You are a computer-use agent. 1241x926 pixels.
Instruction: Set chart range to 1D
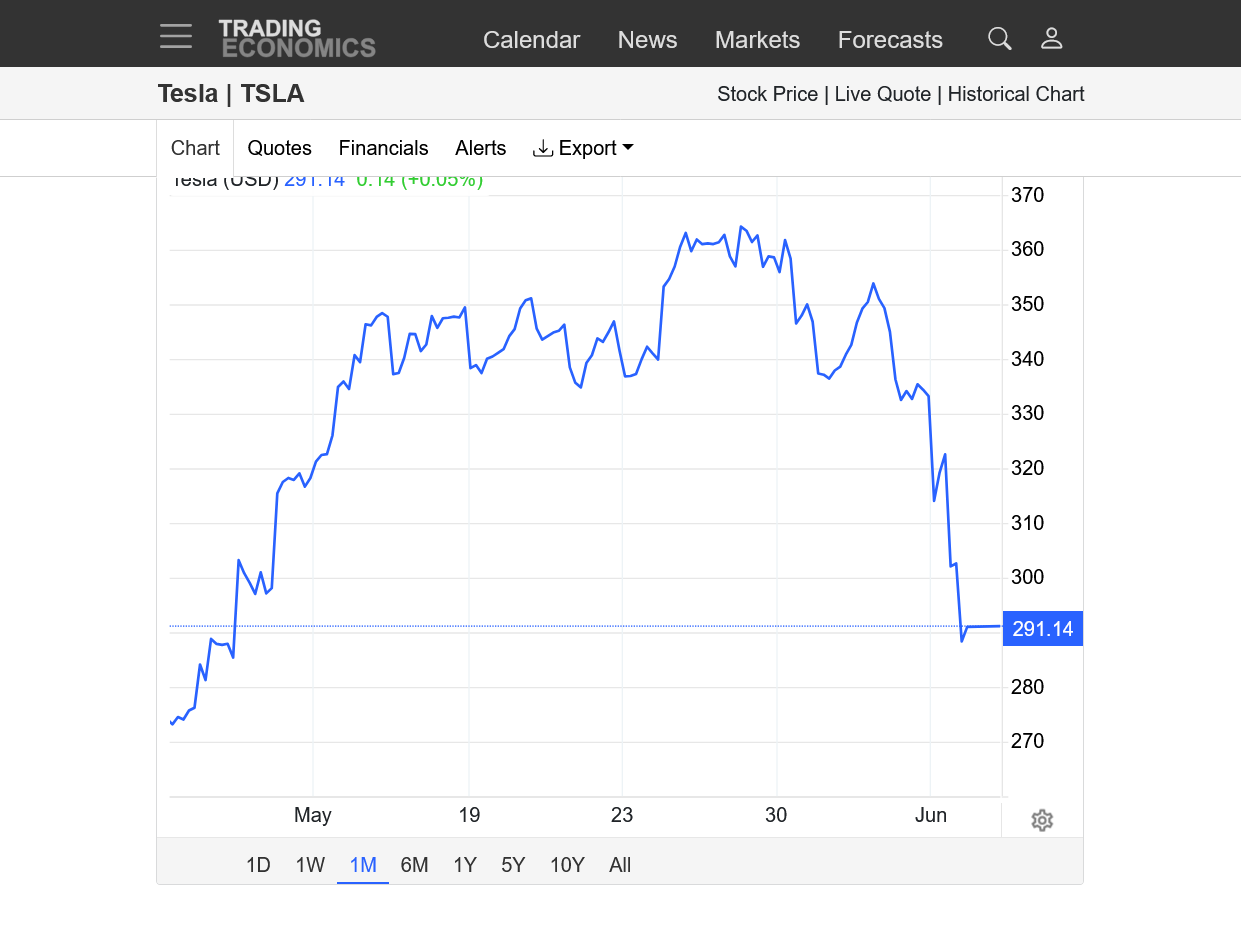pyautogui.click(x=258, y=865)
